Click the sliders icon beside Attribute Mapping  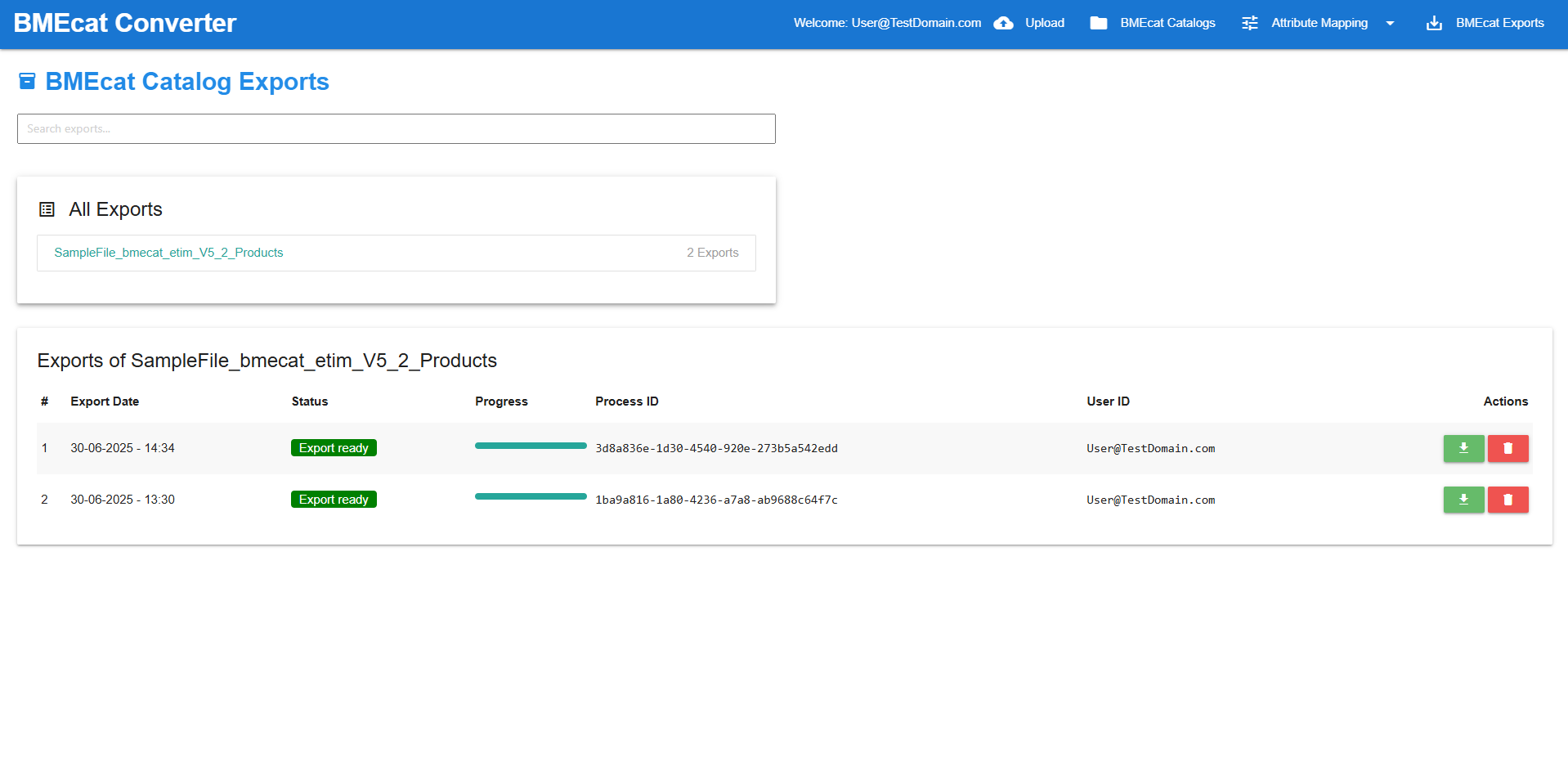click(1250, 23)
